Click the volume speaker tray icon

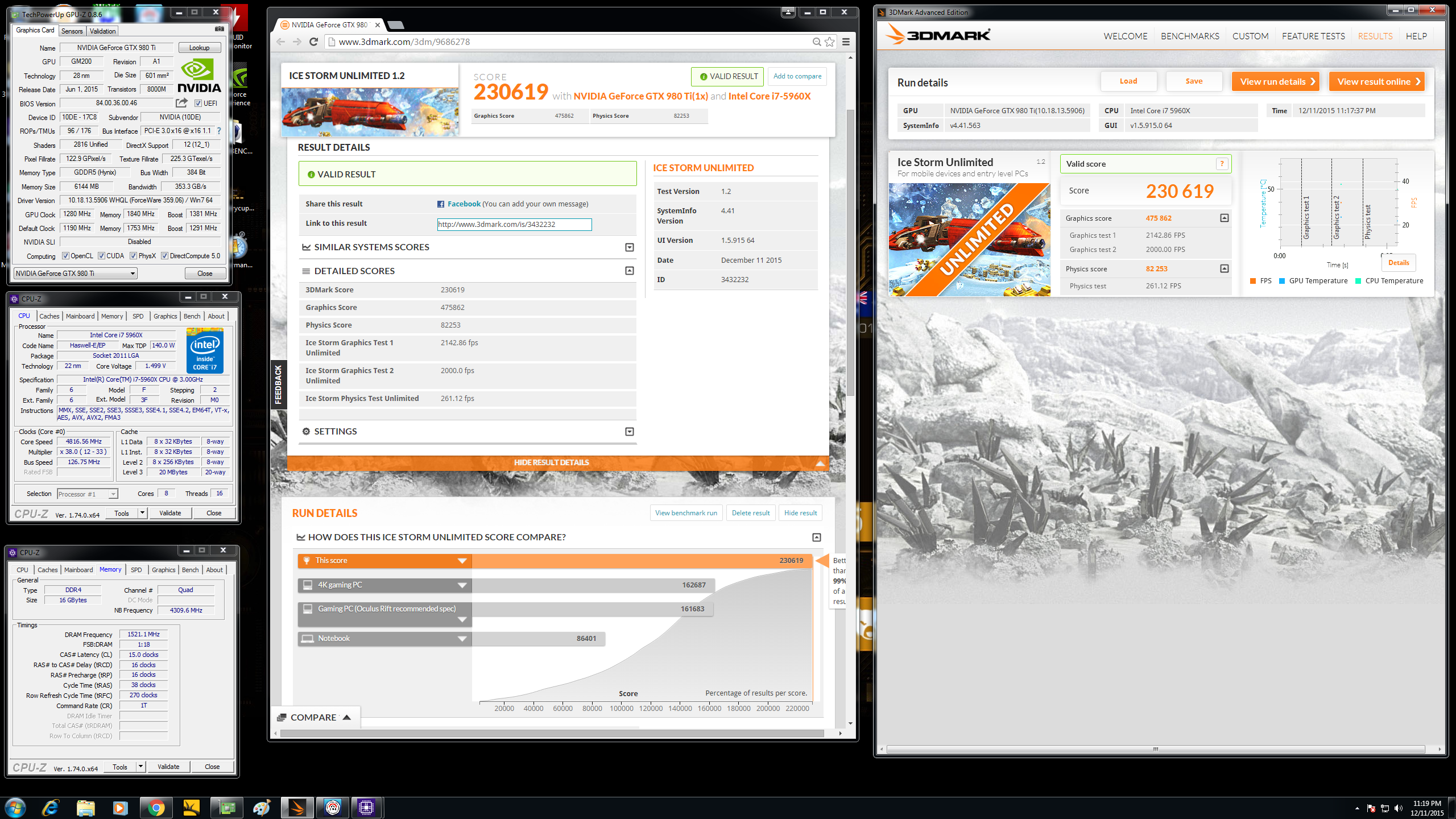point(1399,808)
